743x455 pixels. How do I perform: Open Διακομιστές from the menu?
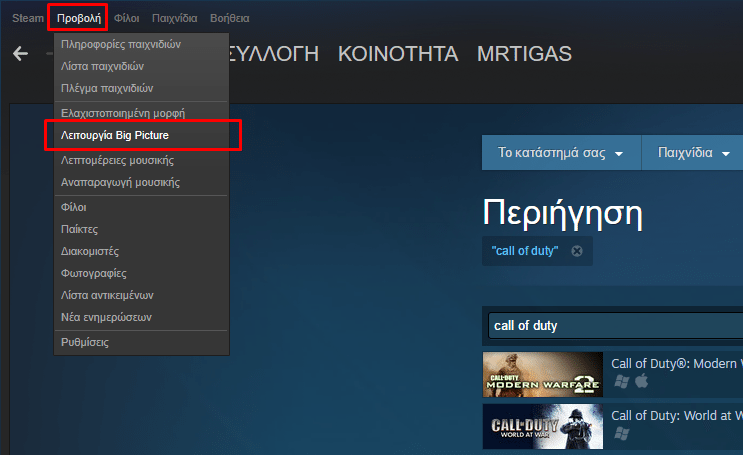coord(141,251)
